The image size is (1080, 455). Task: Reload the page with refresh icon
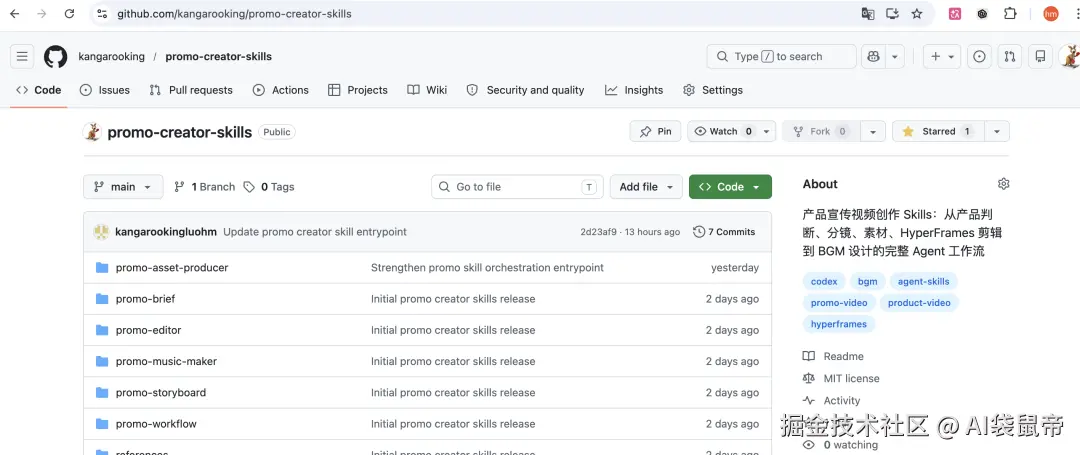[69, 14]
